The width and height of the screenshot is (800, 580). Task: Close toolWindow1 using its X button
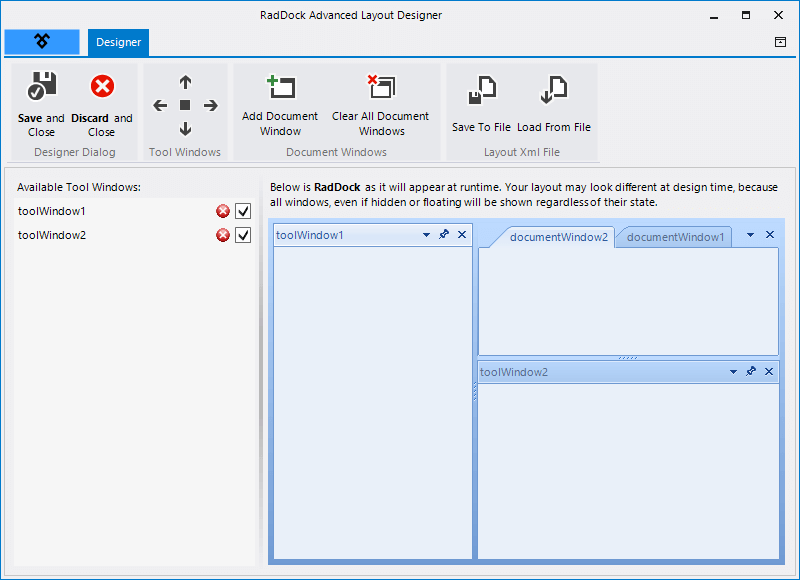point(461,235)
